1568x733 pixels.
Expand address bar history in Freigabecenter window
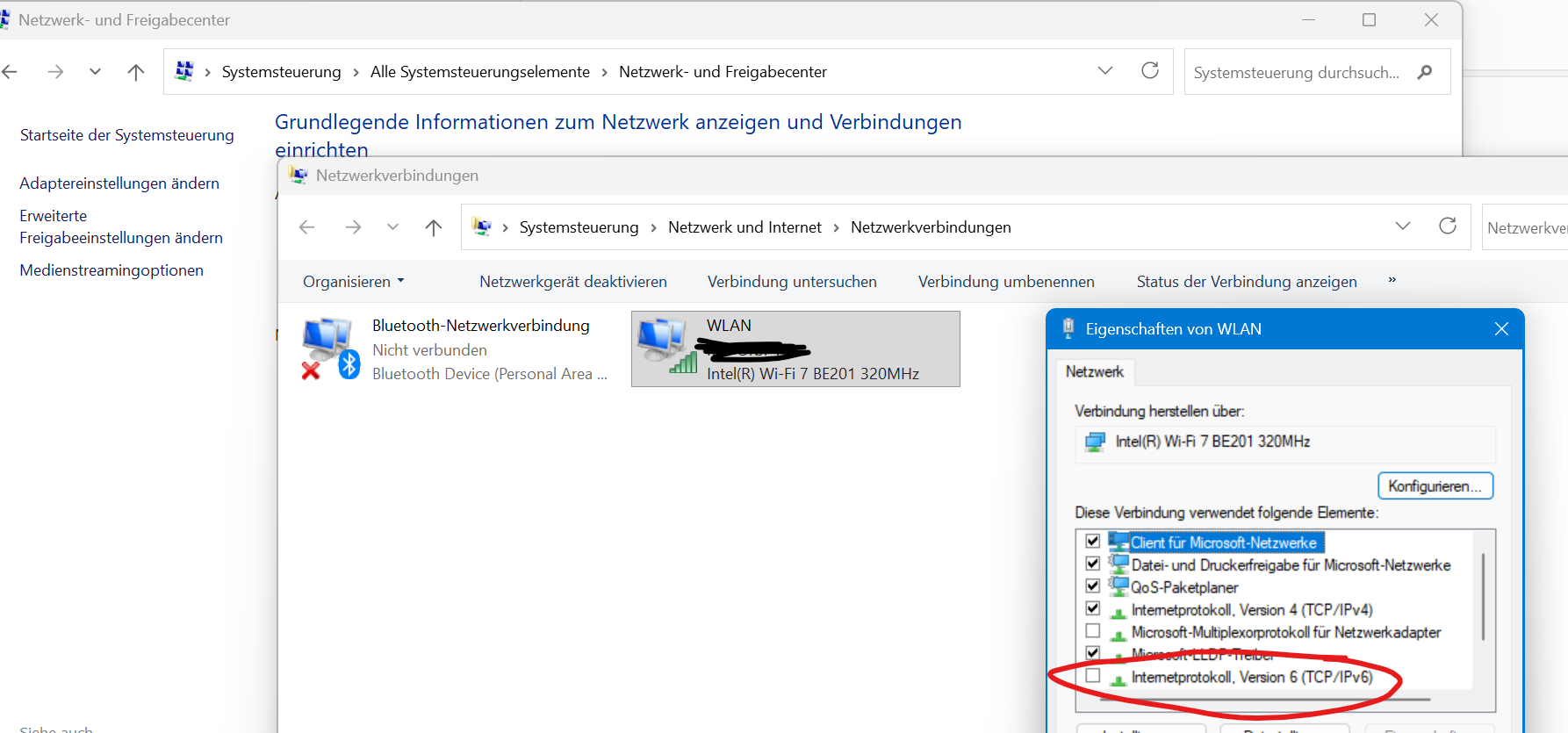click(1104, 71)
